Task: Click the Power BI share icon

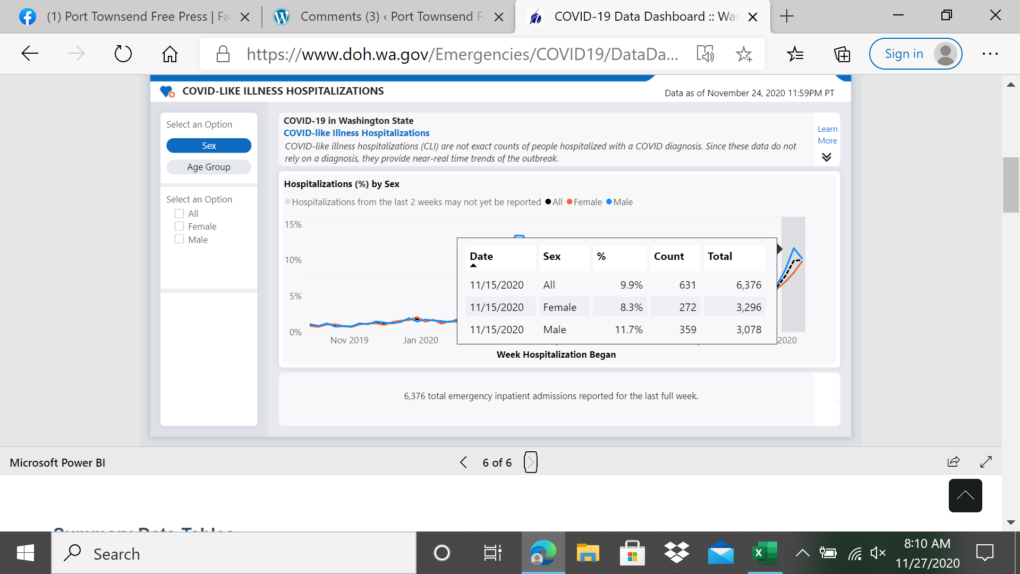Action: pos(953,462)
